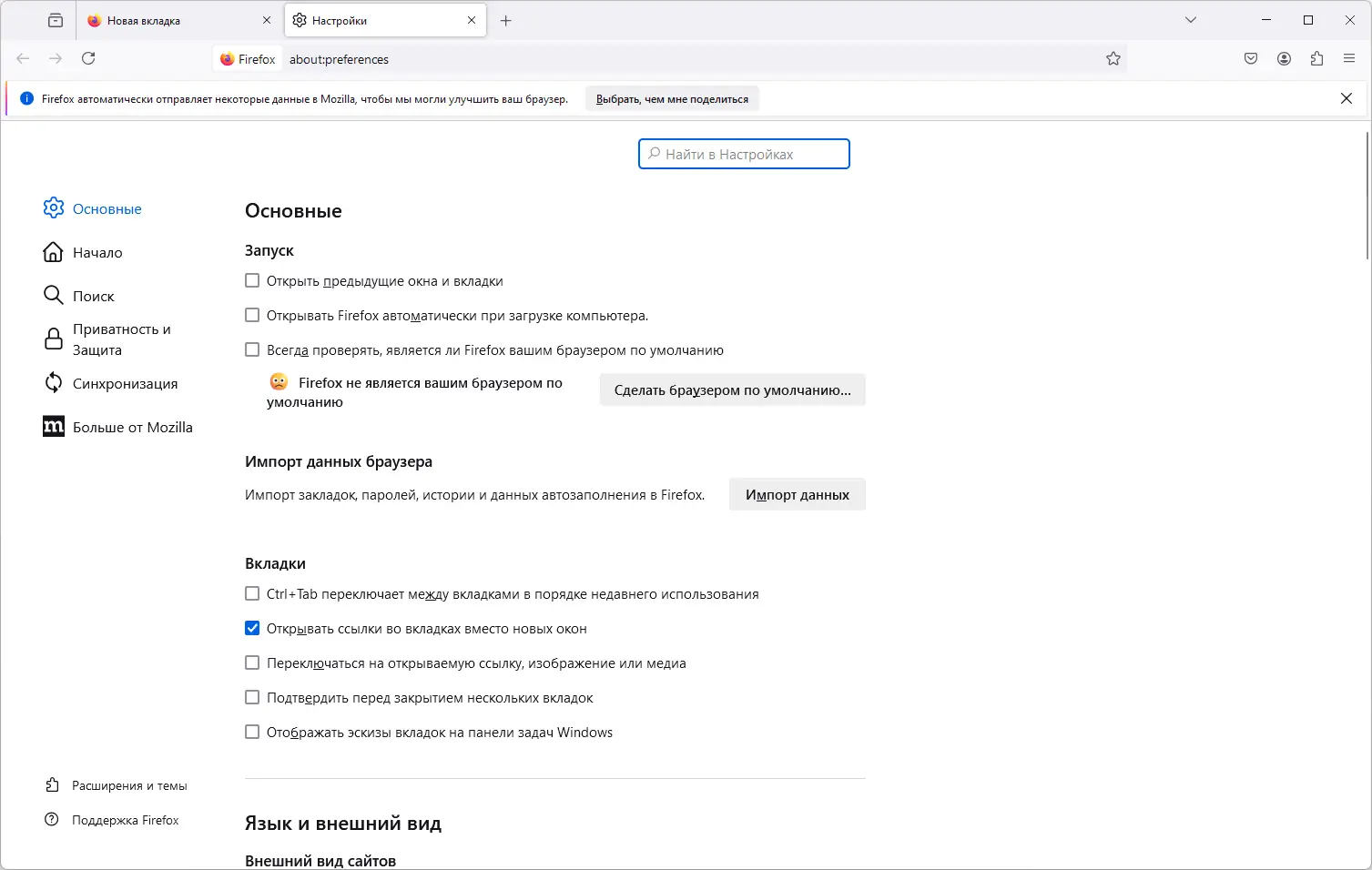
Task: Open the extensions puzzle icon
Action: 1316,59
